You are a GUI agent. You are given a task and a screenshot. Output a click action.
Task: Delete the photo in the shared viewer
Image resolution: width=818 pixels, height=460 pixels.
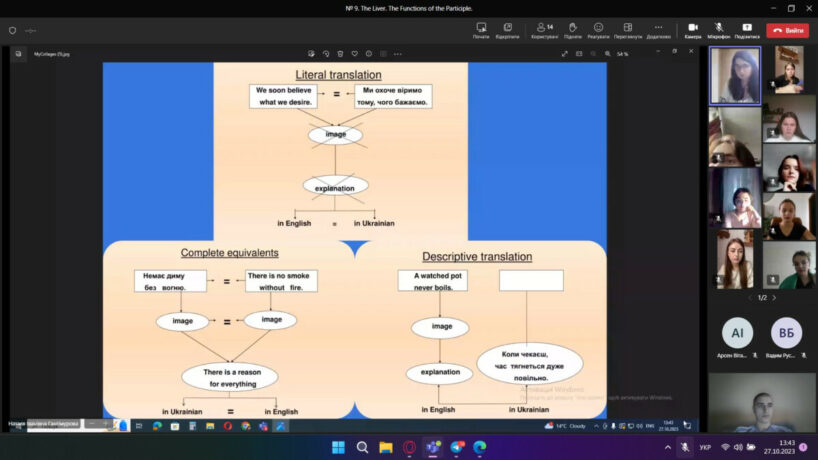click(340, 53)
